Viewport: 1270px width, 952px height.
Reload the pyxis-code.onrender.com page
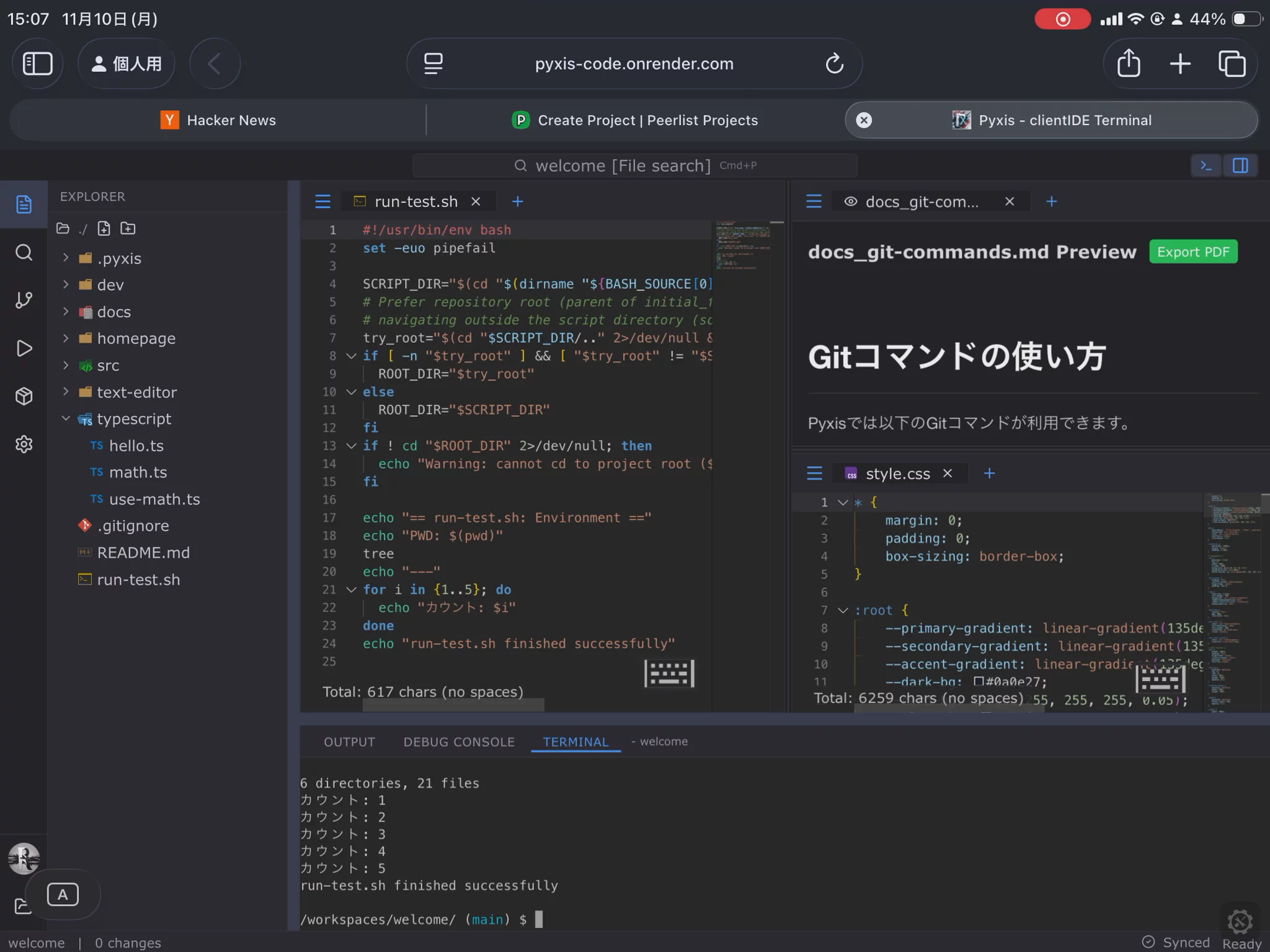point(835,63)
